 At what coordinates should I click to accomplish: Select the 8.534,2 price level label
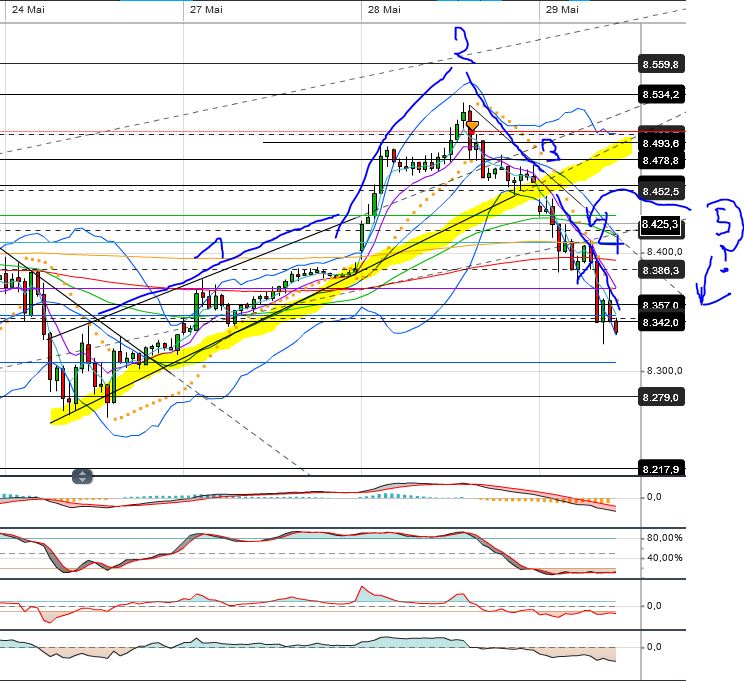click(x=661, y=94)
